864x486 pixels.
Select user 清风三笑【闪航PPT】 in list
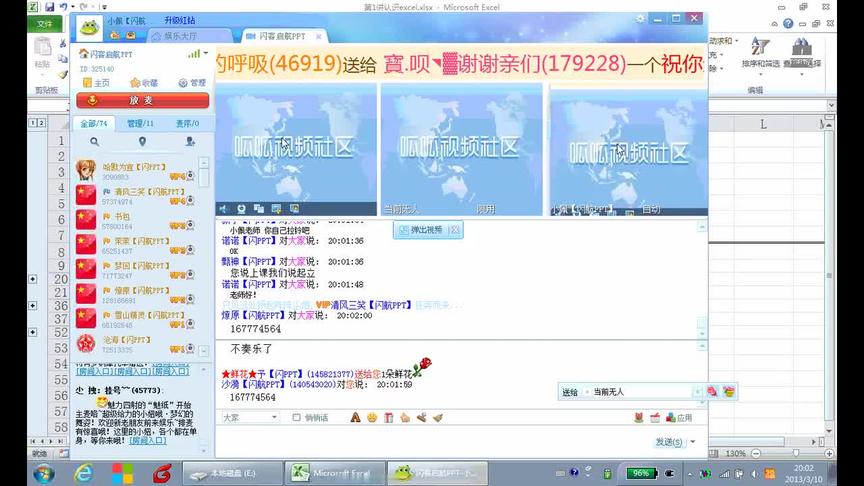pos(136,196)
